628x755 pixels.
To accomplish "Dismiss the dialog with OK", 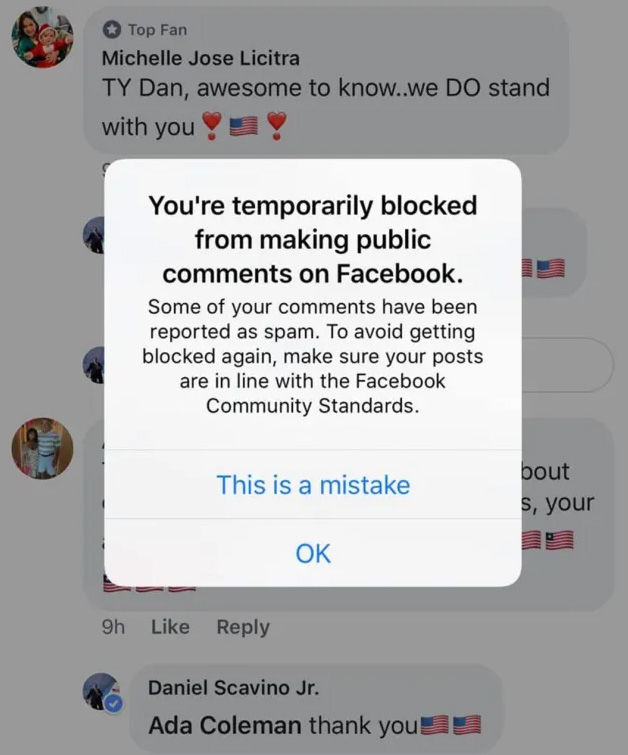I will [313, 553].
